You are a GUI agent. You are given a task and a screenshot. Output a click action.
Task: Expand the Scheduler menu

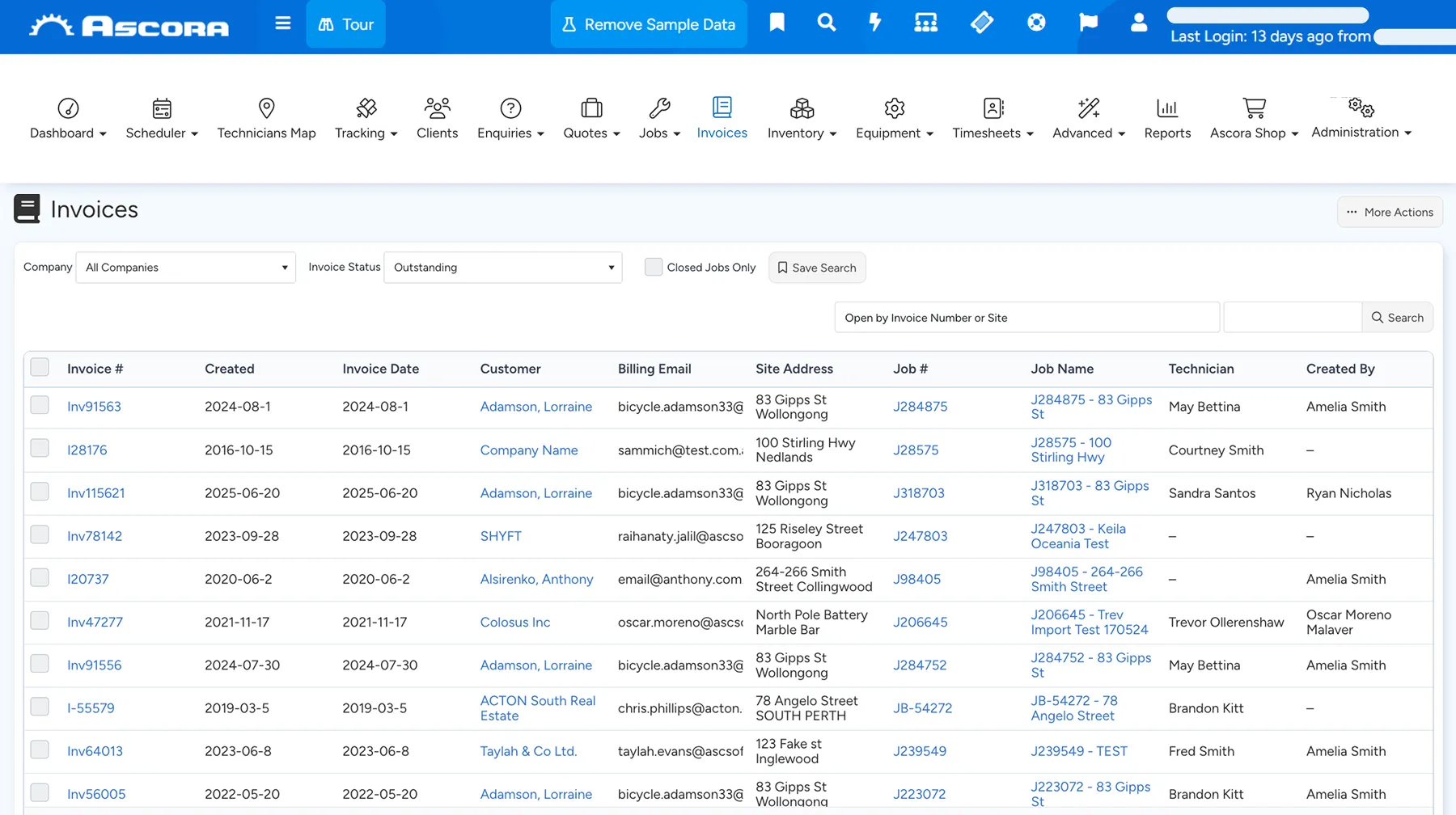(162, 118)
